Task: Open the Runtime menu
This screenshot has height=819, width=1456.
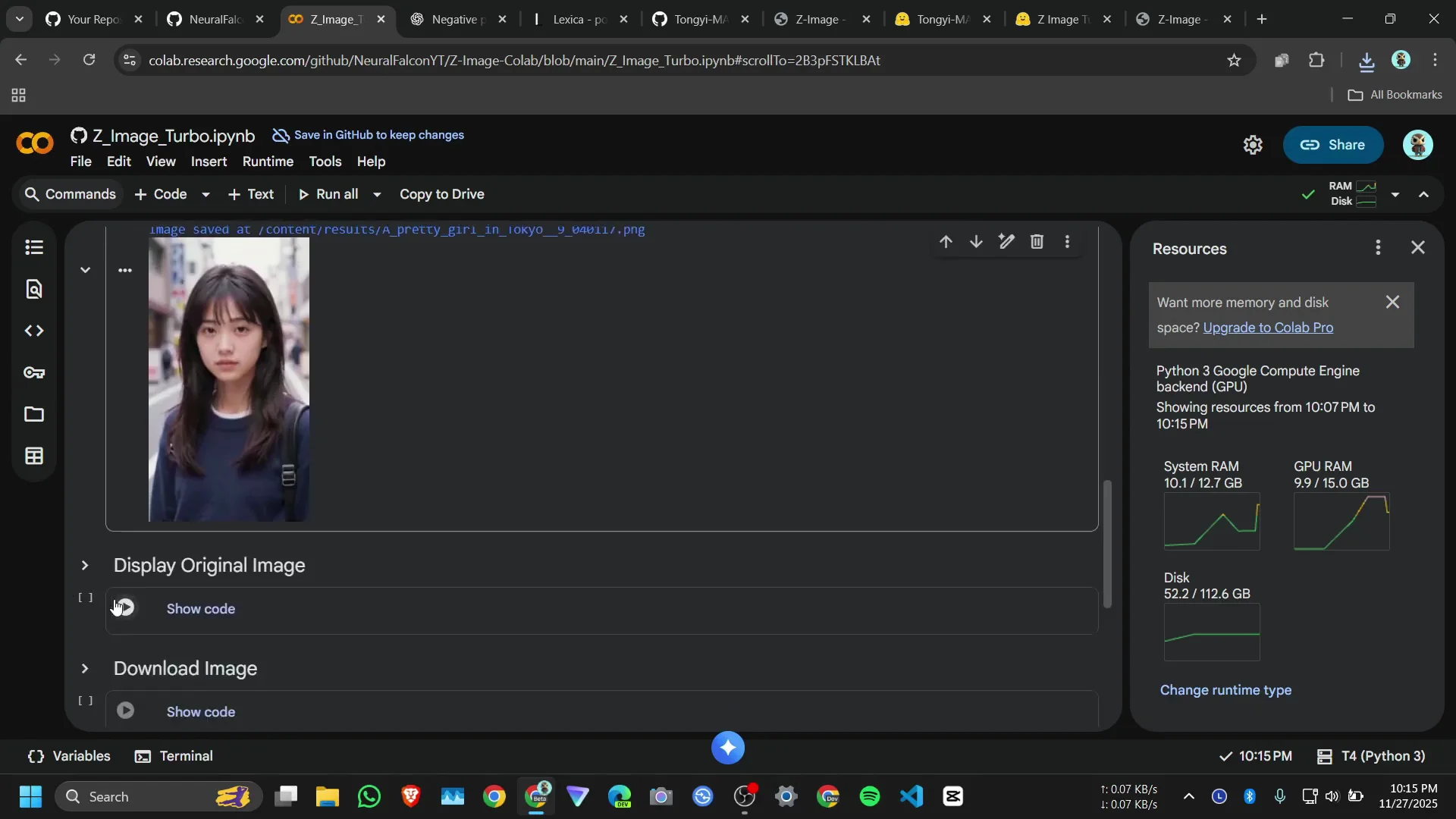Action: coord(268,162)
